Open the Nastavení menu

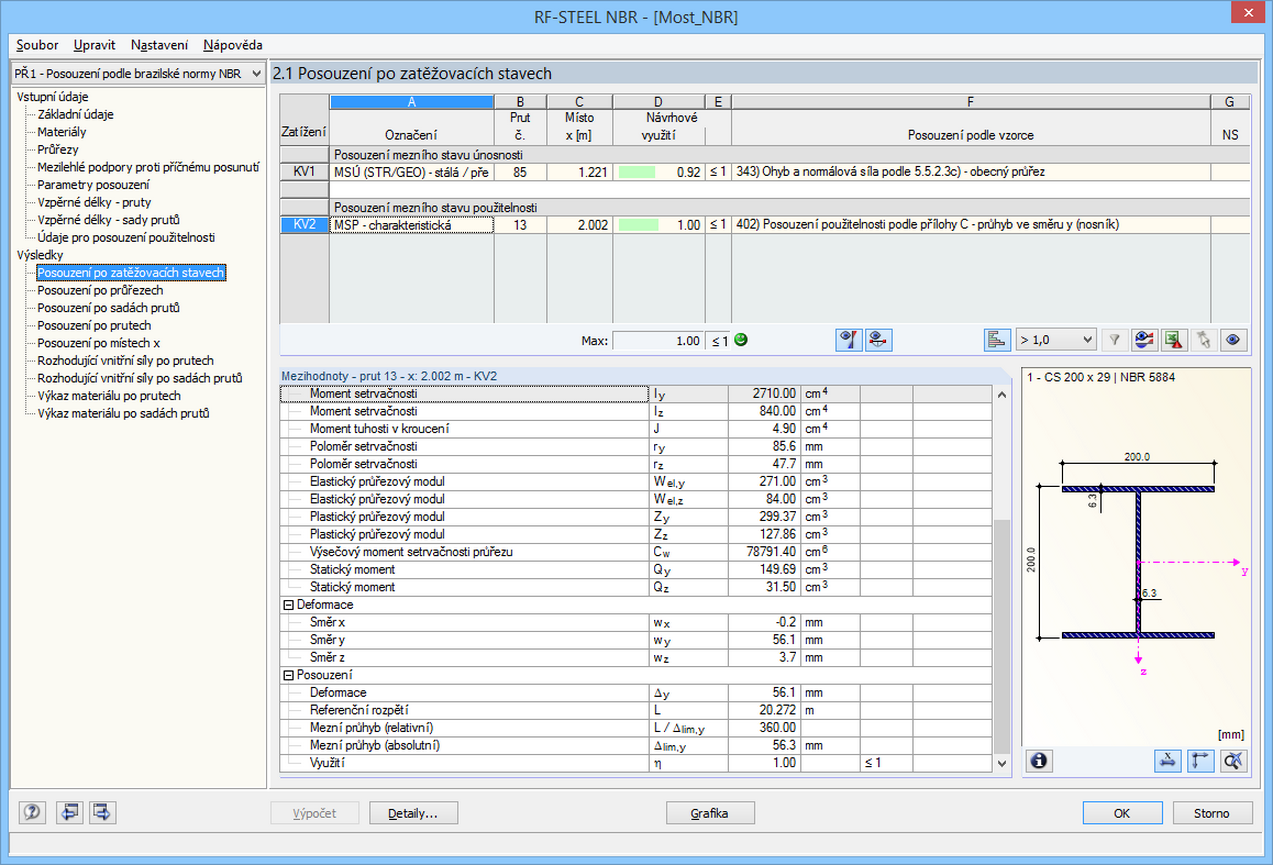coord(159,45)
